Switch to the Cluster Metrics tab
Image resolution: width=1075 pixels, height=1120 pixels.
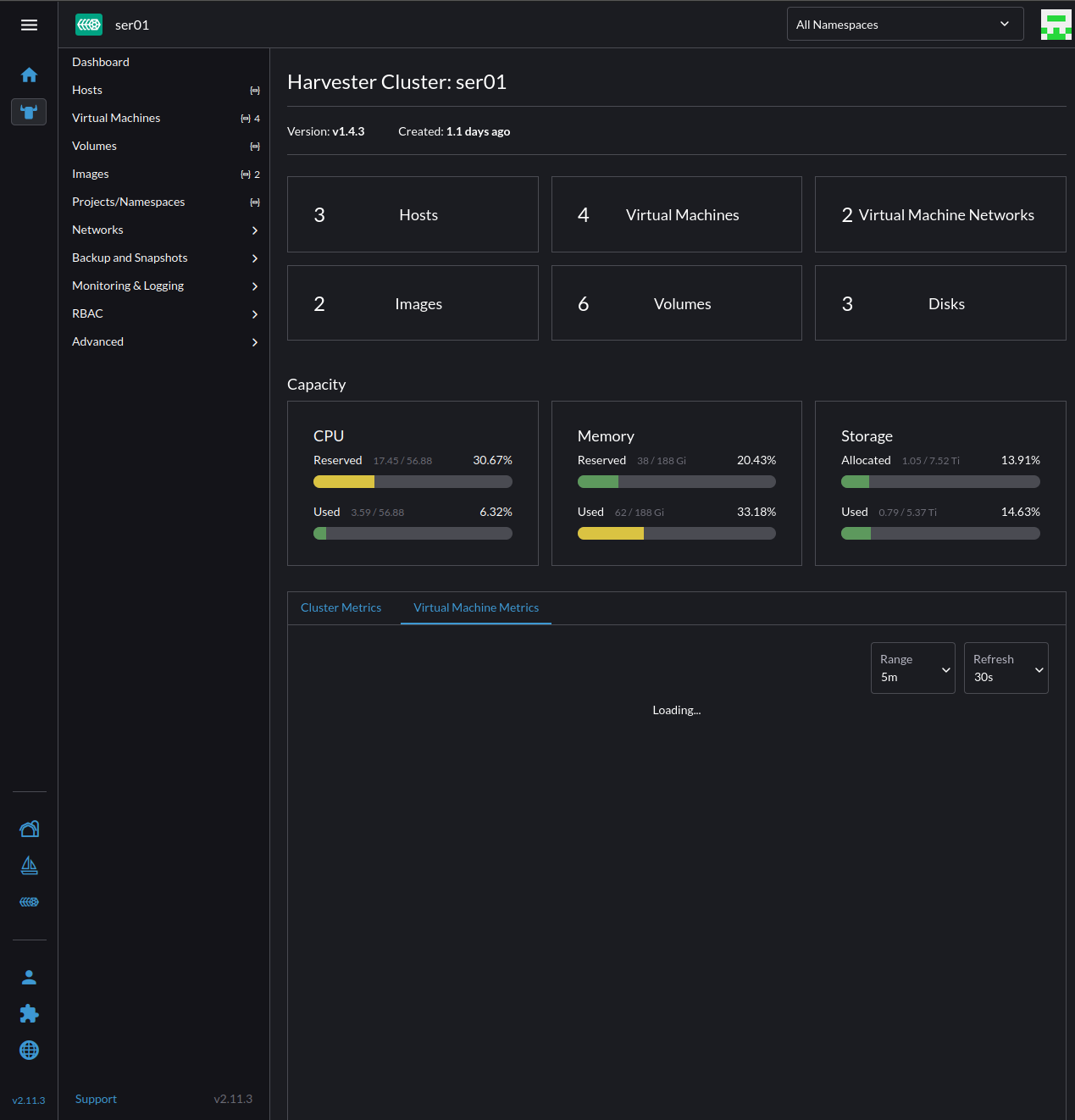(x=341, y=607)
